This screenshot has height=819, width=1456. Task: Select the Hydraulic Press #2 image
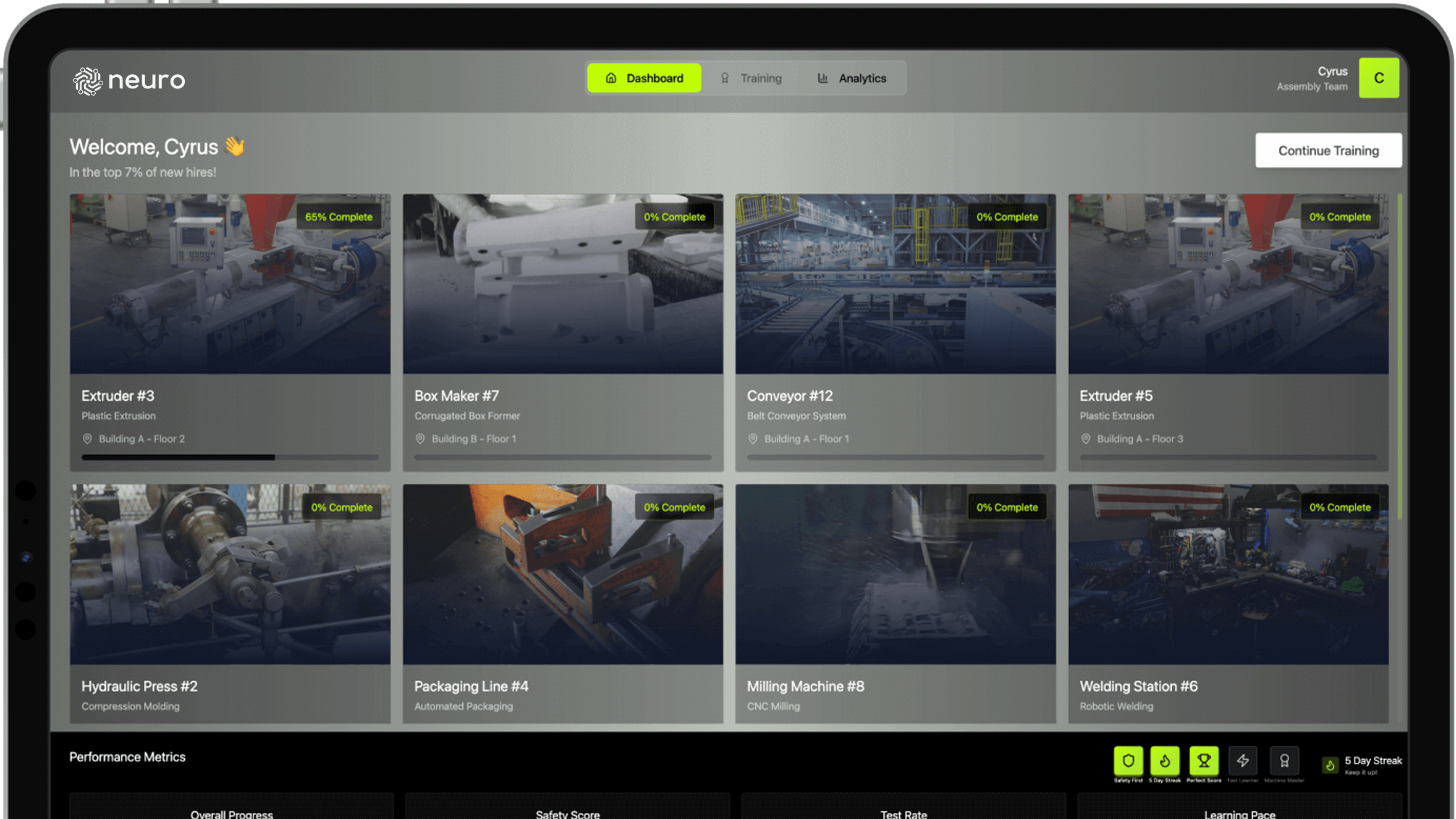tap(229, 574)
